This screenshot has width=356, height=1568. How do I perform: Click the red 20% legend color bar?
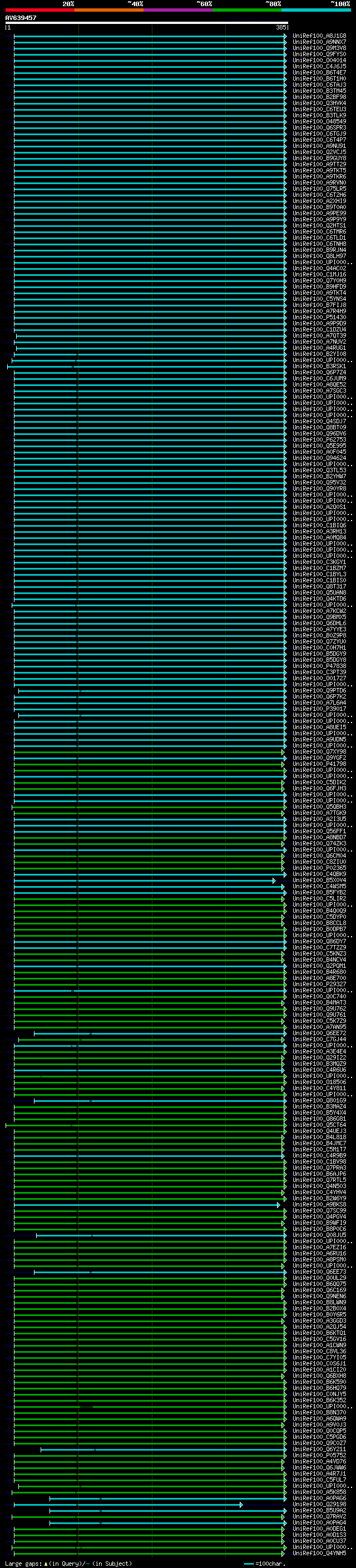tap(40, 10)
